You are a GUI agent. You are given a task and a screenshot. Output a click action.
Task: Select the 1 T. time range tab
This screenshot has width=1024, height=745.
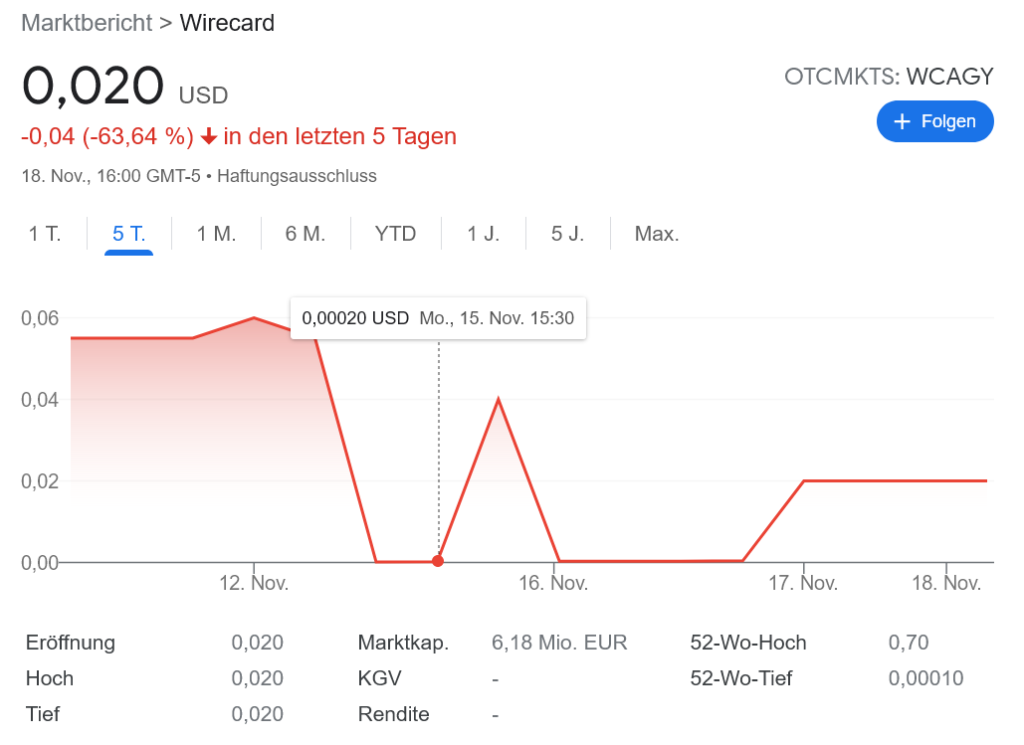pyautogui.click(x=45, y=234)
